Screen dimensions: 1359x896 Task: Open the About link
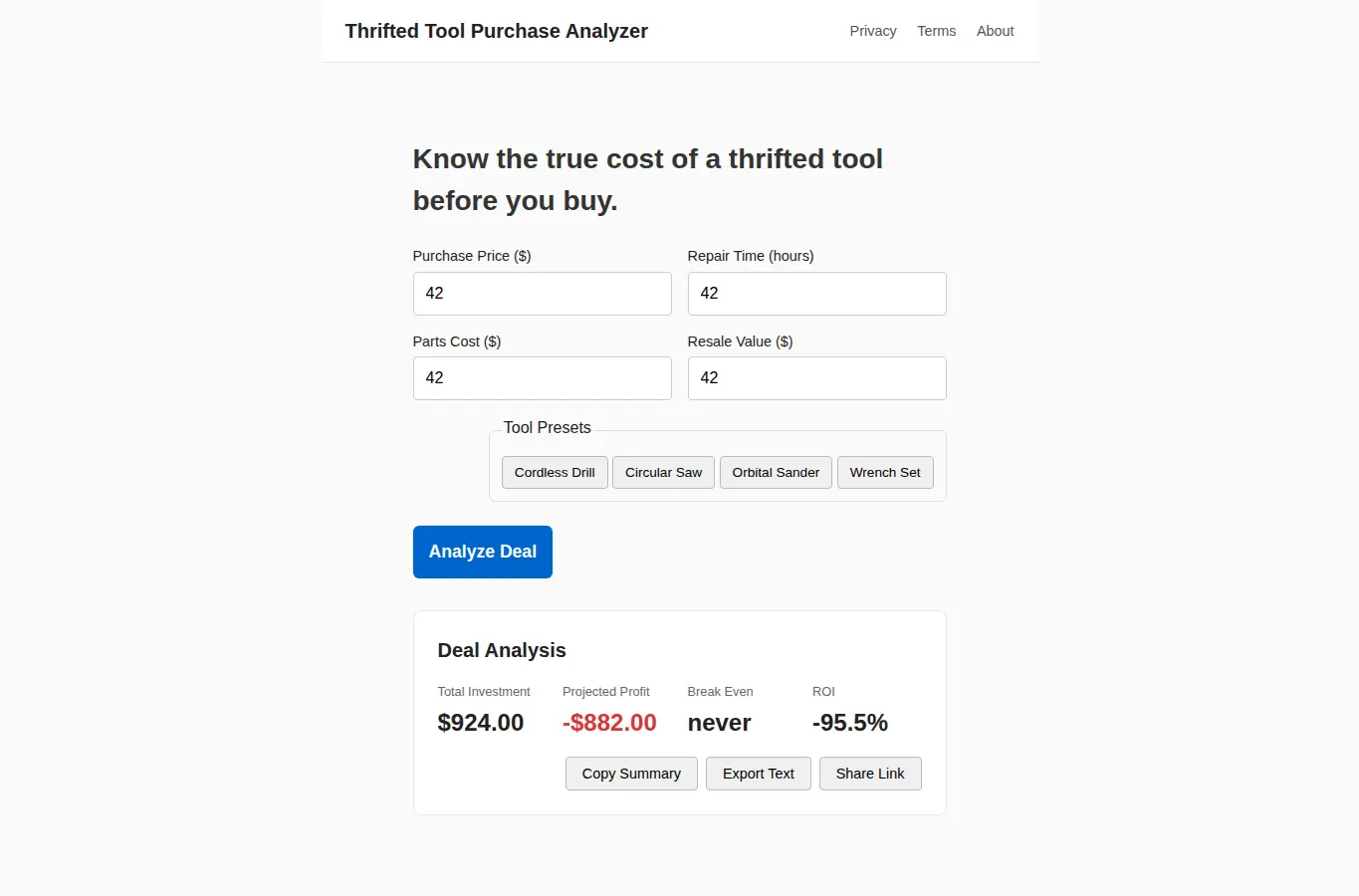coord(995,31)
